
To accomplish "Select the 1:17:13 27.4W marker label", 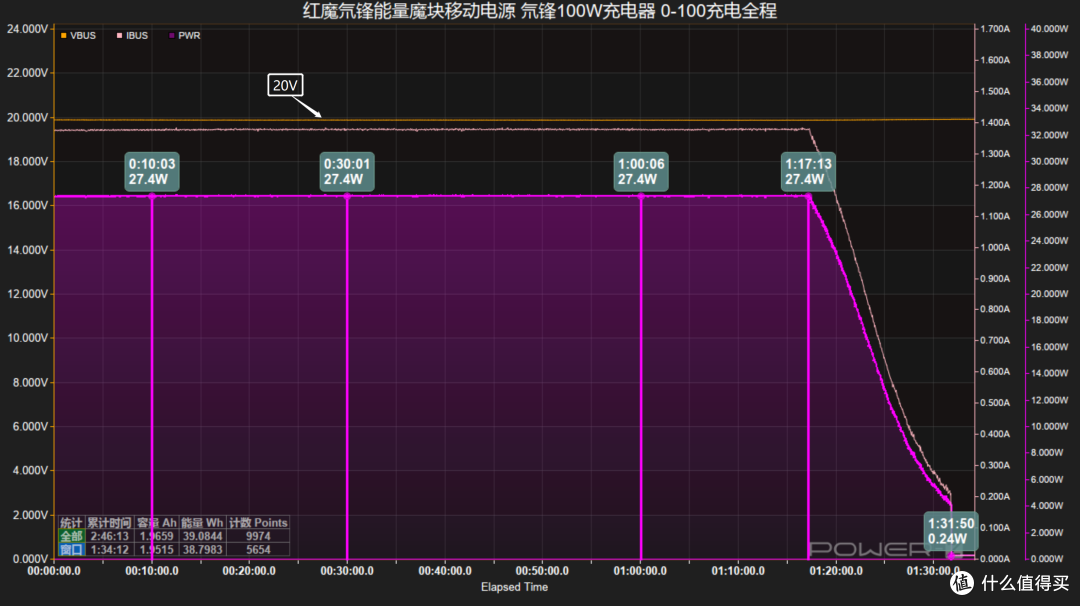I will (809, 171).
